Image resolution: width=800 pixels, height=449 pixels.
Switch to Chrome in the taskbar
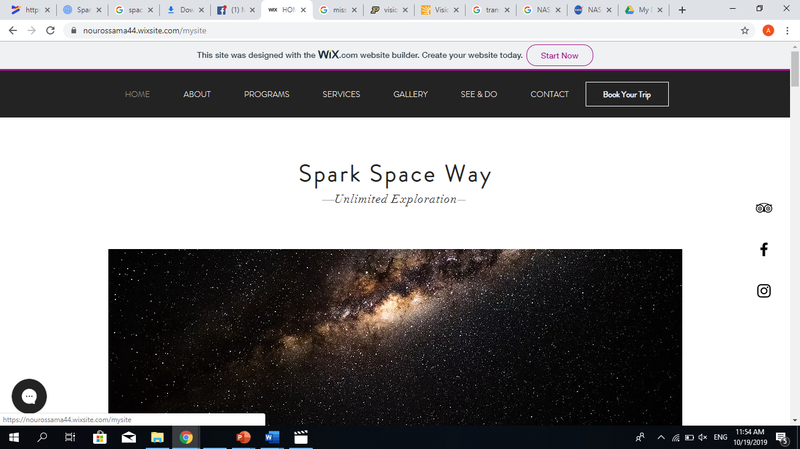point(186,437)
